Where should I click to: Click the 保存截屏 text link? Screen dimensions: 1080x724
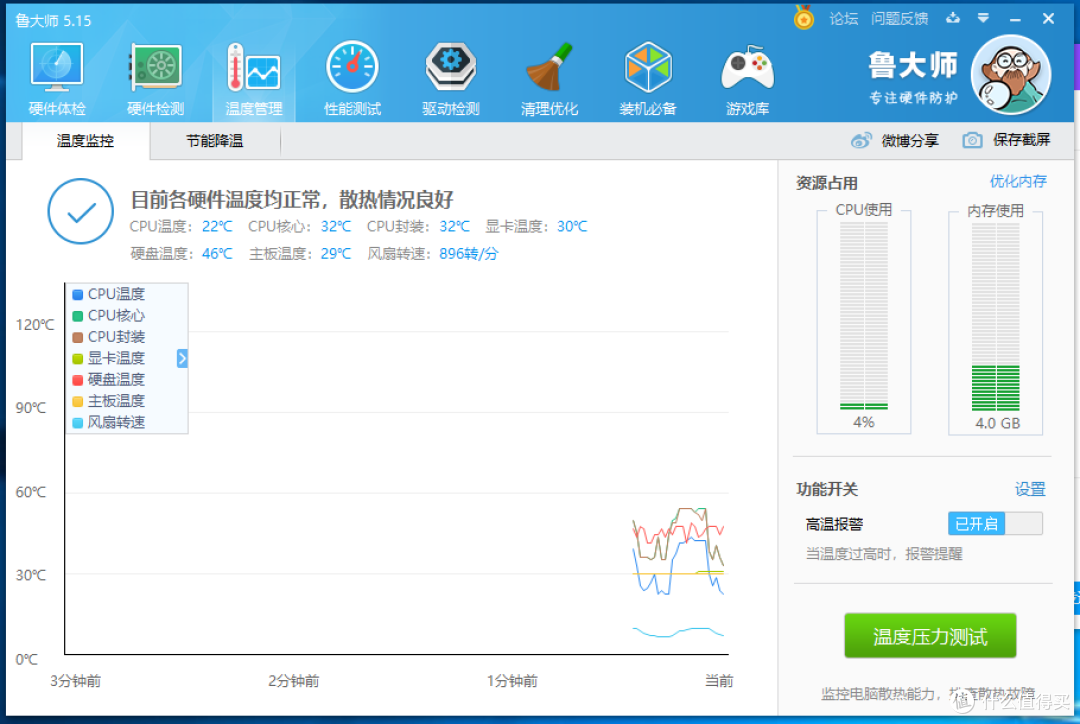click(1021, 140)
